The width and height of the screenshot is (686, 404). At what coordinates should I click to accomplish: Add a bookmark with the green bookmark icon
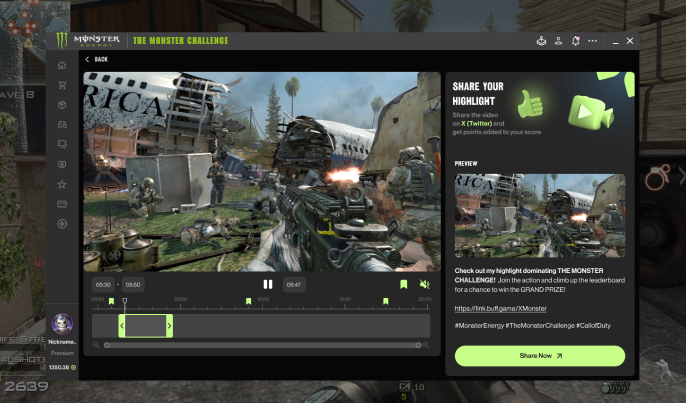pos(404,284)
